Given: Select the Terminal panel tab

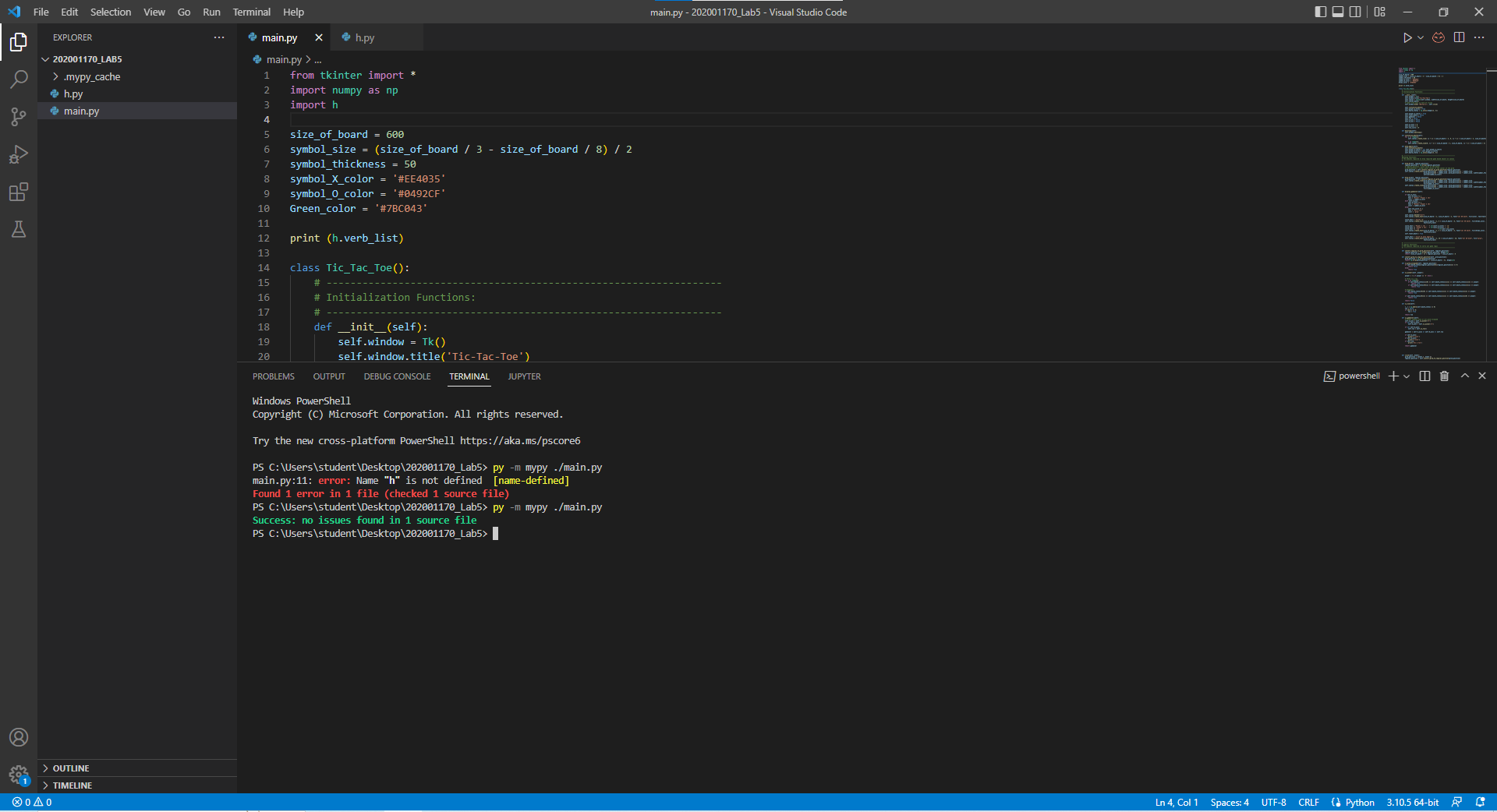Looking at the screenshot, I should pos(469,376).
